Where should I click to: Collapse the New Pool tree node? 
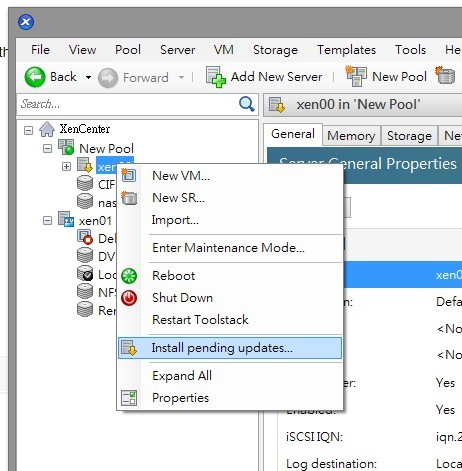point(48,148)
